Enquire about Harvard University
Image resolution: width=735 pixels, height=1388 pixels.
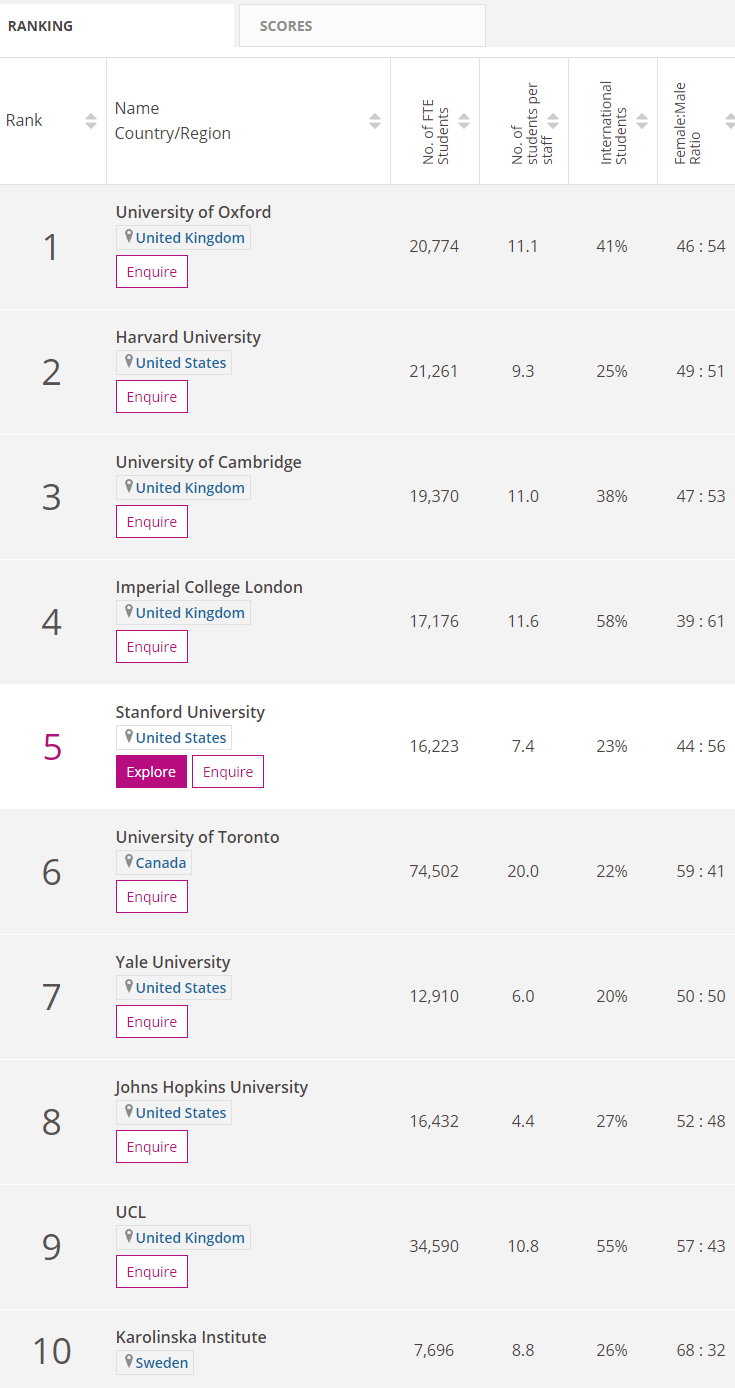point(152,397)
